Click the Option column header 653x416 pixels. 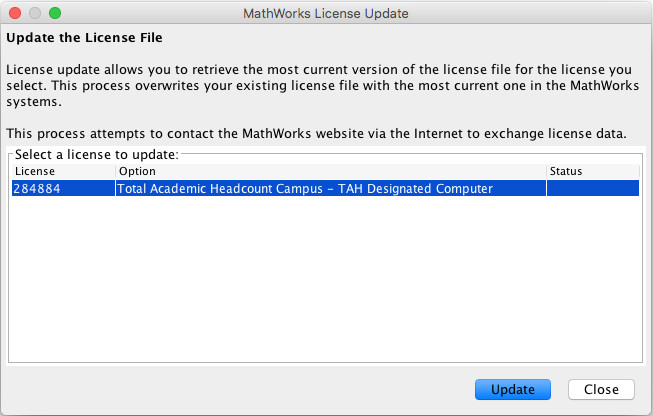pos(330,172)
